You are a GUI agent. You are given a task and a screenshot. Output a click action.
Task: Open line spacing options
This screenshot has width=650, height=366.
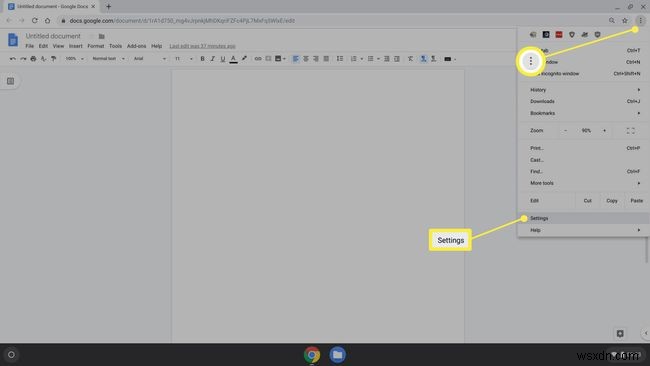(x=340, y=59)
